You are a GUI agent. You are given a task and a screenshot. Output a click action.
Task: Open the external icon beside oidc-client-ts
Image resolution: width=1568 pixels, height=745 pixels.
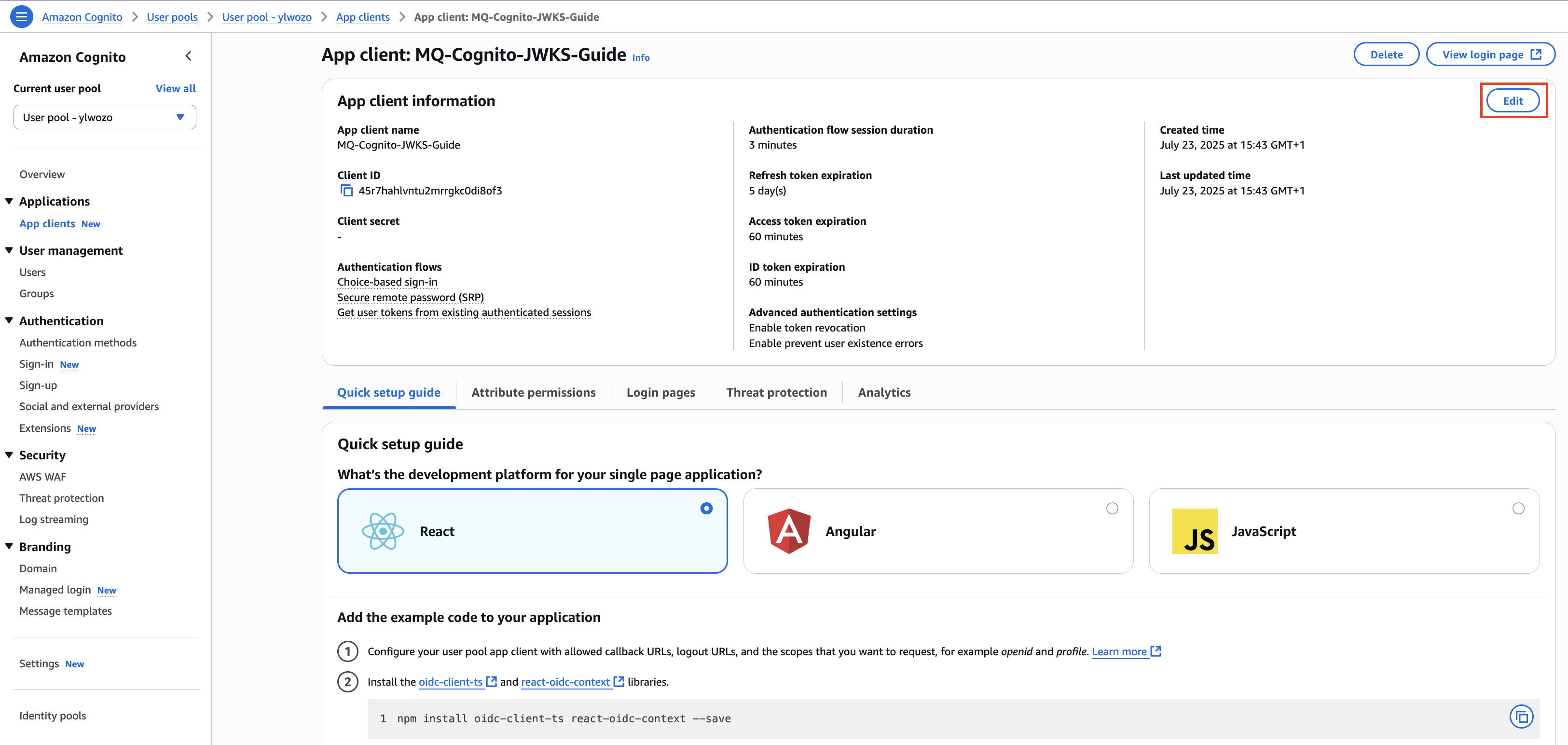[x=492, y=681]
